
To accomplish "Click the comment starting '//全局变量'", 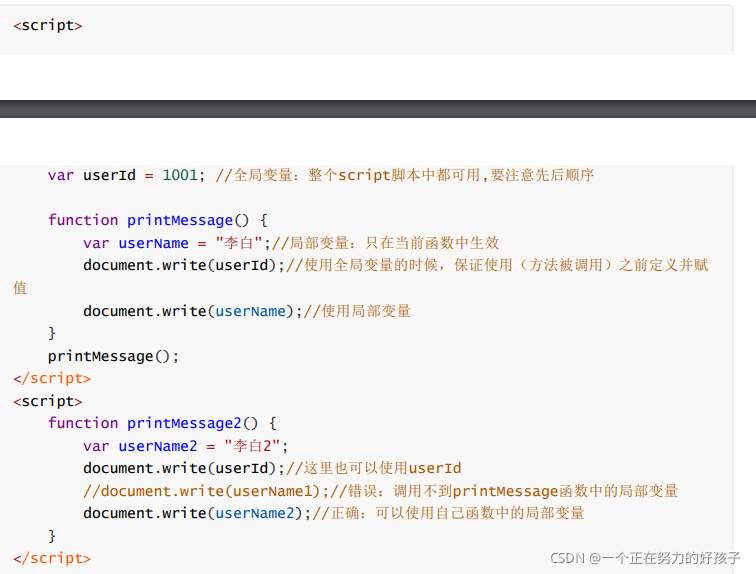I will click(405, 175).
